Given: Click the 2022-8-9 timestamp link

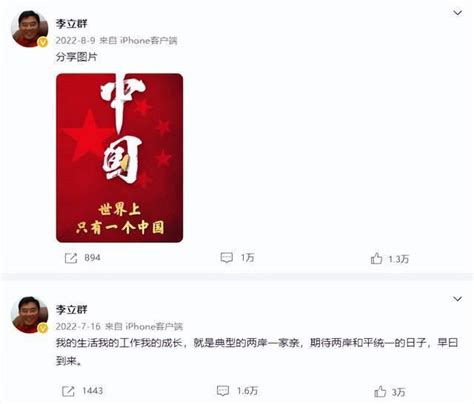Looking at the screenshot, I should point(75,41).
